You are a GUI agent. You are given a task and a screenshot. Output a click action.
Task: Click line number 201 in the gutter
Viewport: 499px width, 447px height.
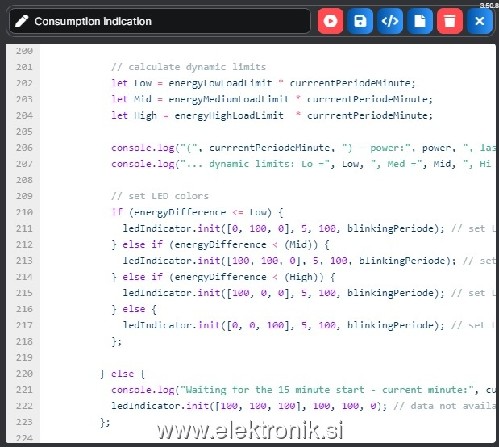(24, 67)
